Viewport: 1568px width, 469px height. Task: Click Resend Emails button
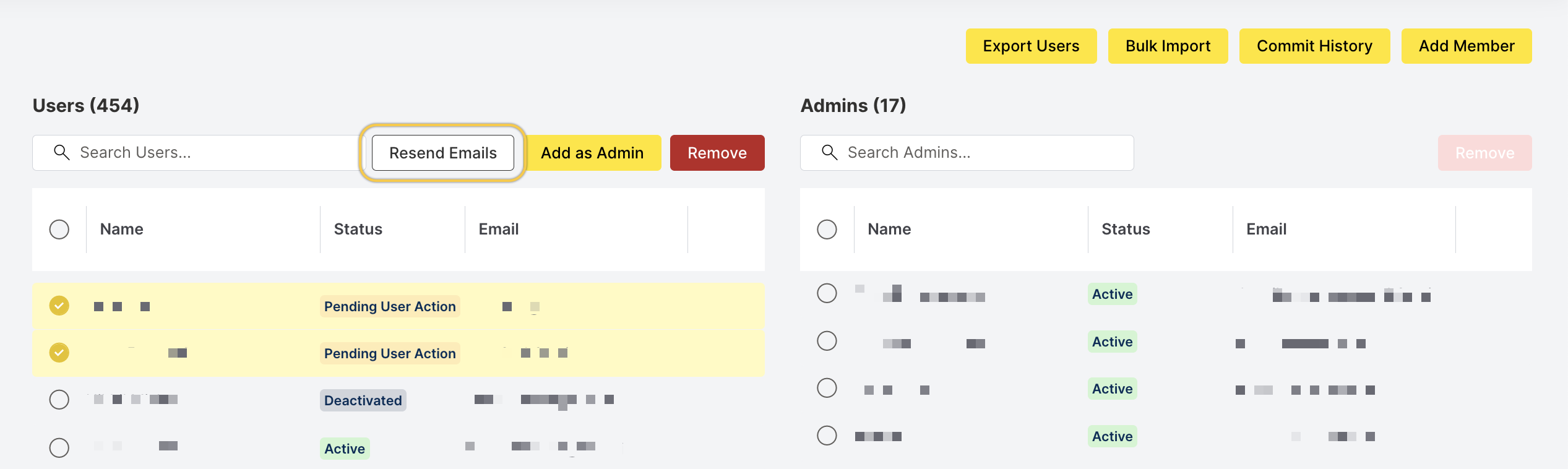click(x=443, y=153)
